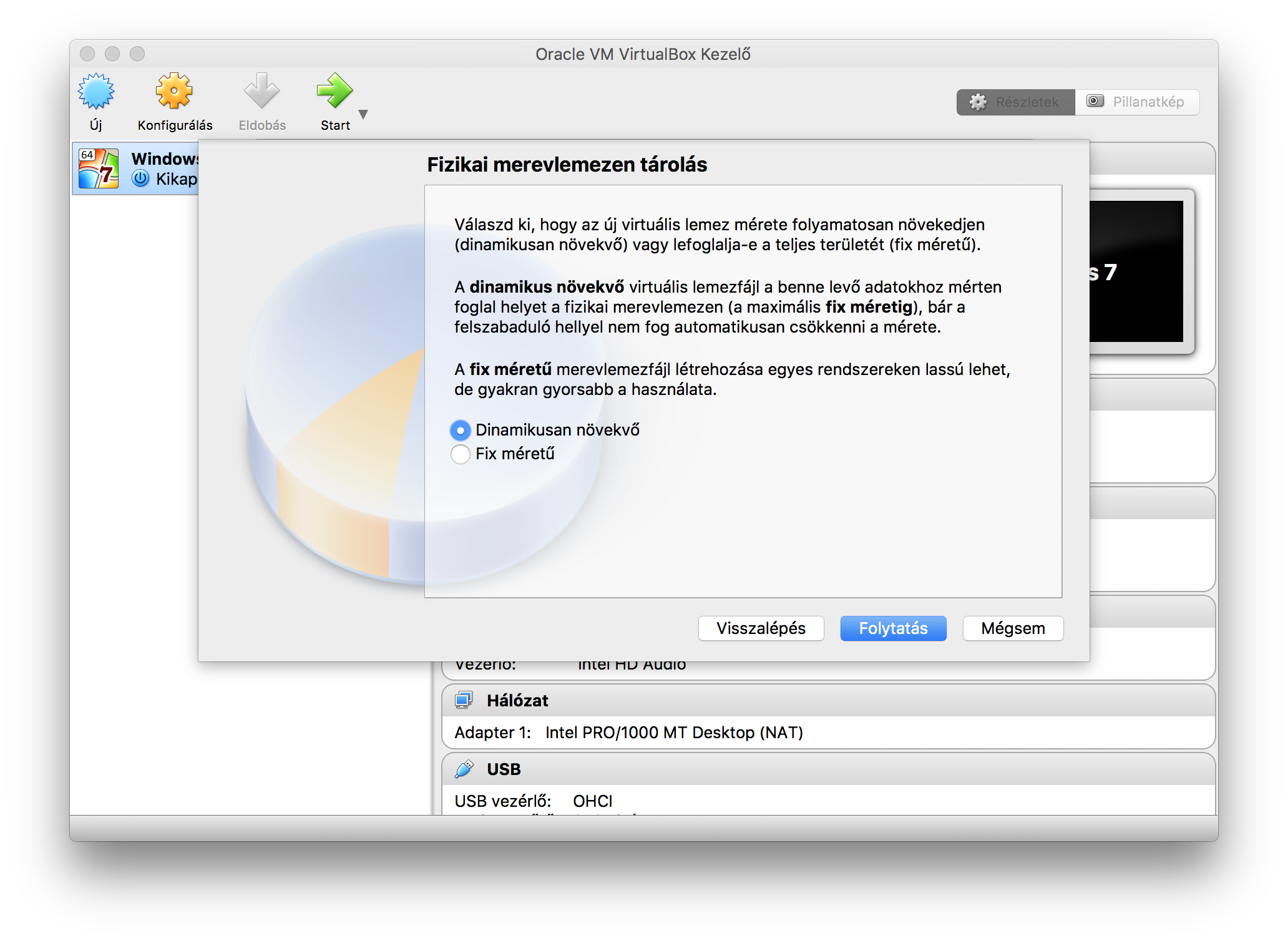The image size is (1288, 941).
Task: Click the window title Oracle VM VirtualBox Kezelő
Action: pyautogui.click(x=643, y=54)
